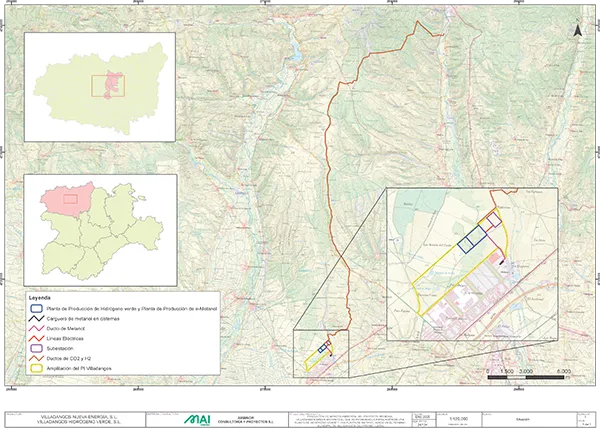Image resolution: width=600 pixels, height=428 pixels.
Task: Select the black Carguero de metanol legend symbol
Action: [36, 319]
